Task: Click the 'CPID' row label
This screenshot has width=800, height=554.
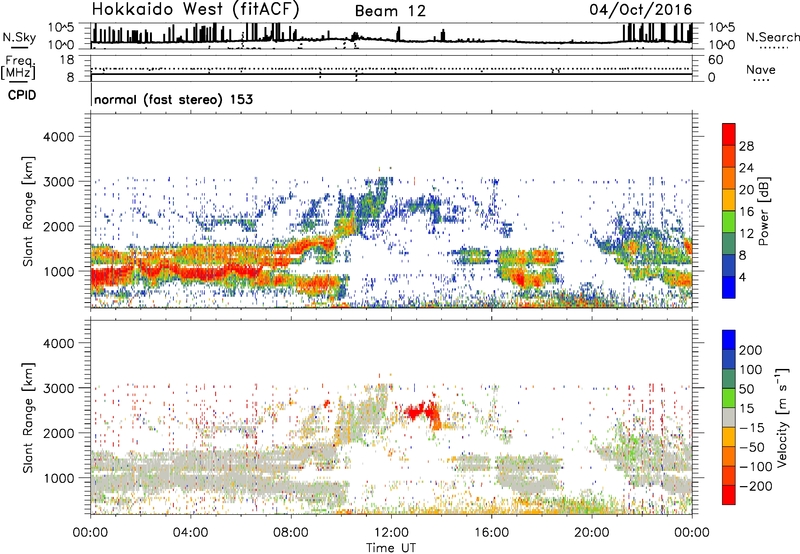Action: point(22,95)
